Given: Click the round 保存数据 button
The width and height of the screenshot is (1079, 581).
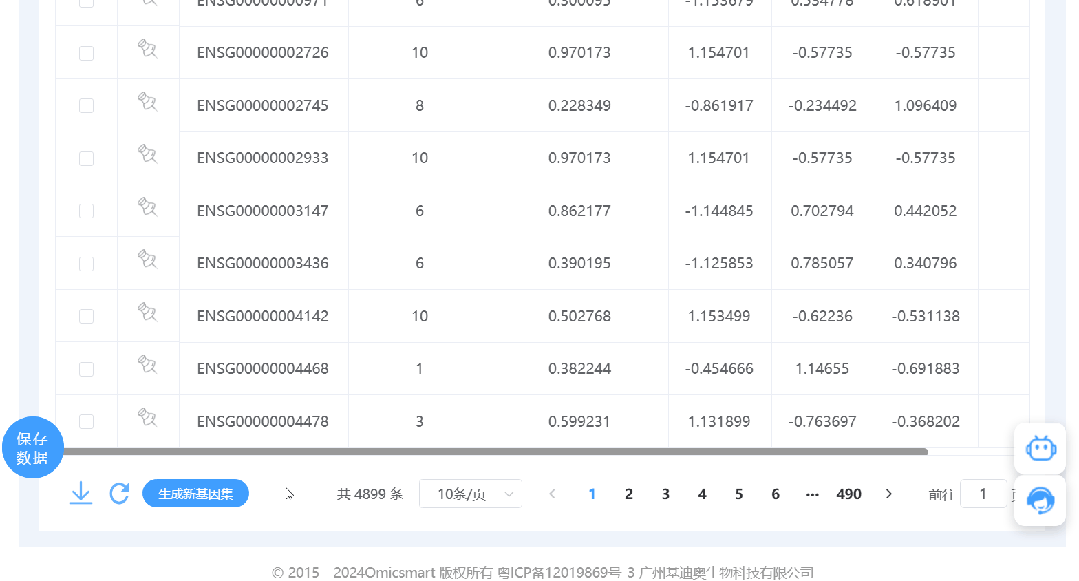Looking at the screenshot, I should (x=32, y=447).
